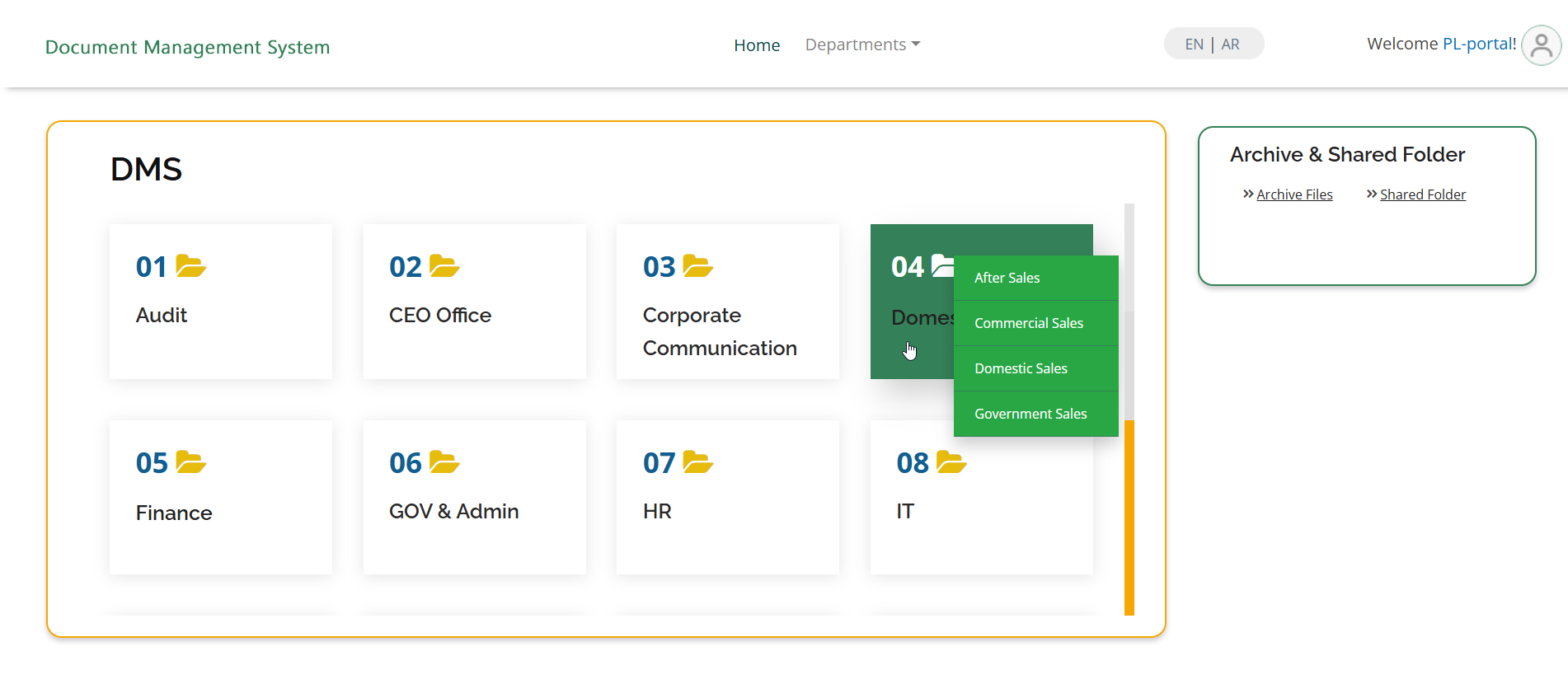Image resolution: width=1568 pixels, height=684 pixels.
Task: Go to the Home navigation link
Action: 756,45
